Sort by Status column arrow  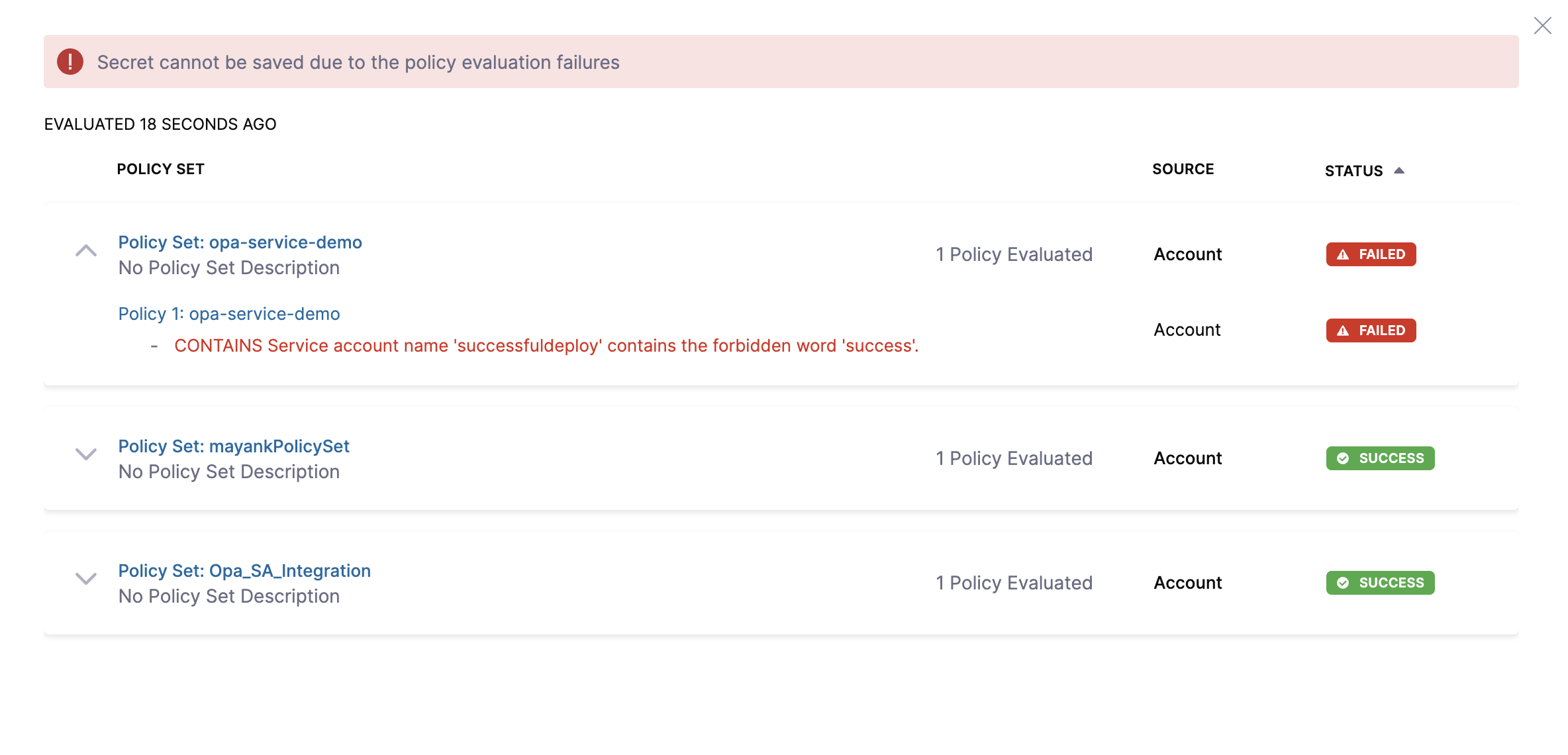(1399, 171)
